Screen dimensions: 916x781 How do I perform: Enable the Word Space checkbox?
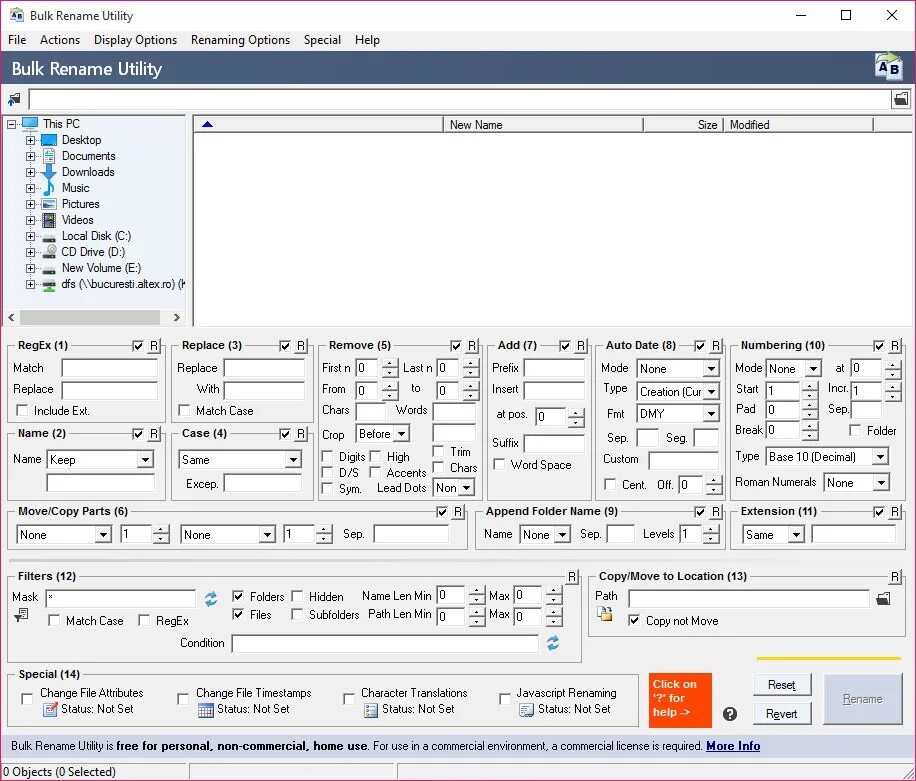[x=499, y=464]
